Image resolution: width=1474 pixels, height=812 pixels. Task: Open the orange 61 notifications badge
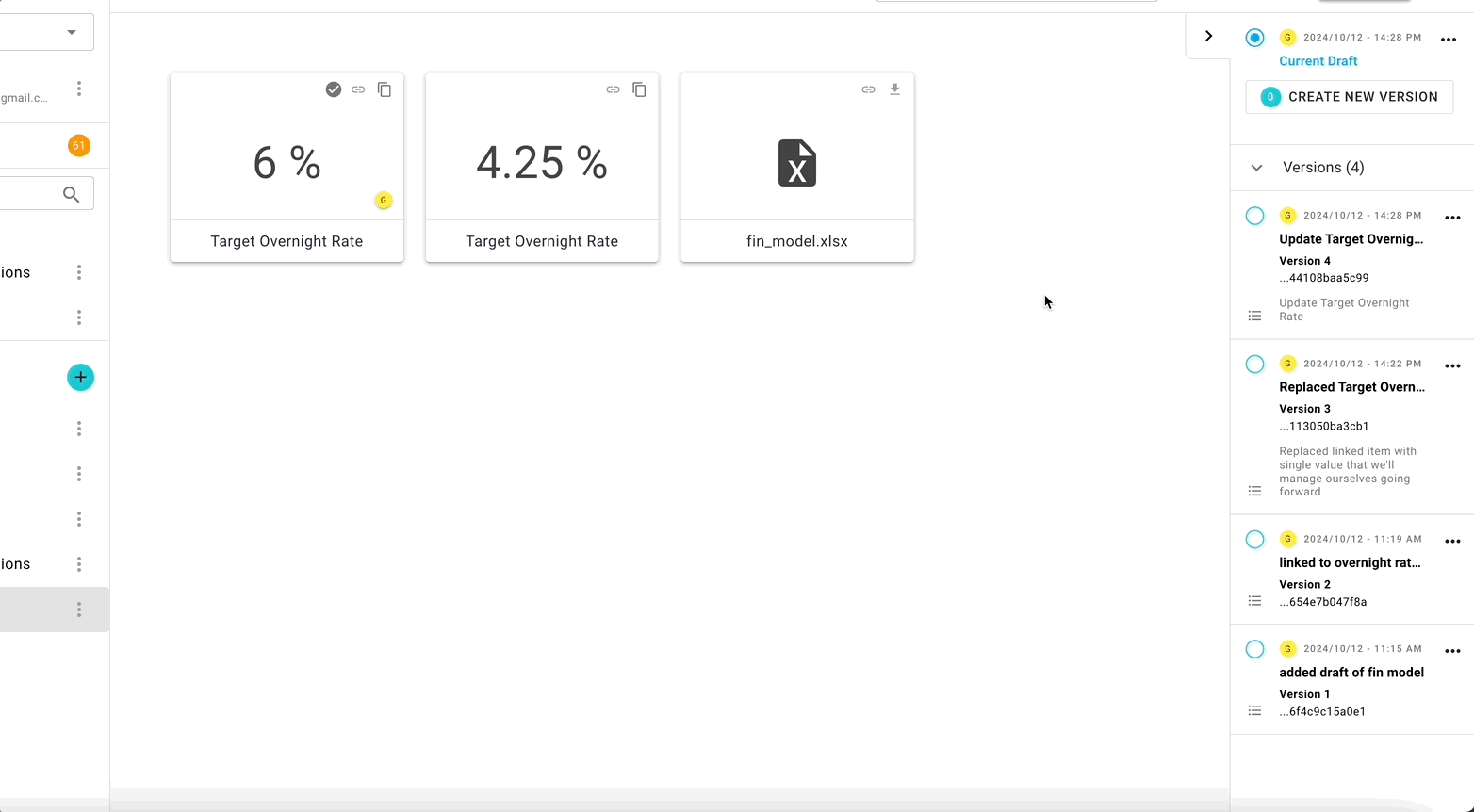(79, 146)
